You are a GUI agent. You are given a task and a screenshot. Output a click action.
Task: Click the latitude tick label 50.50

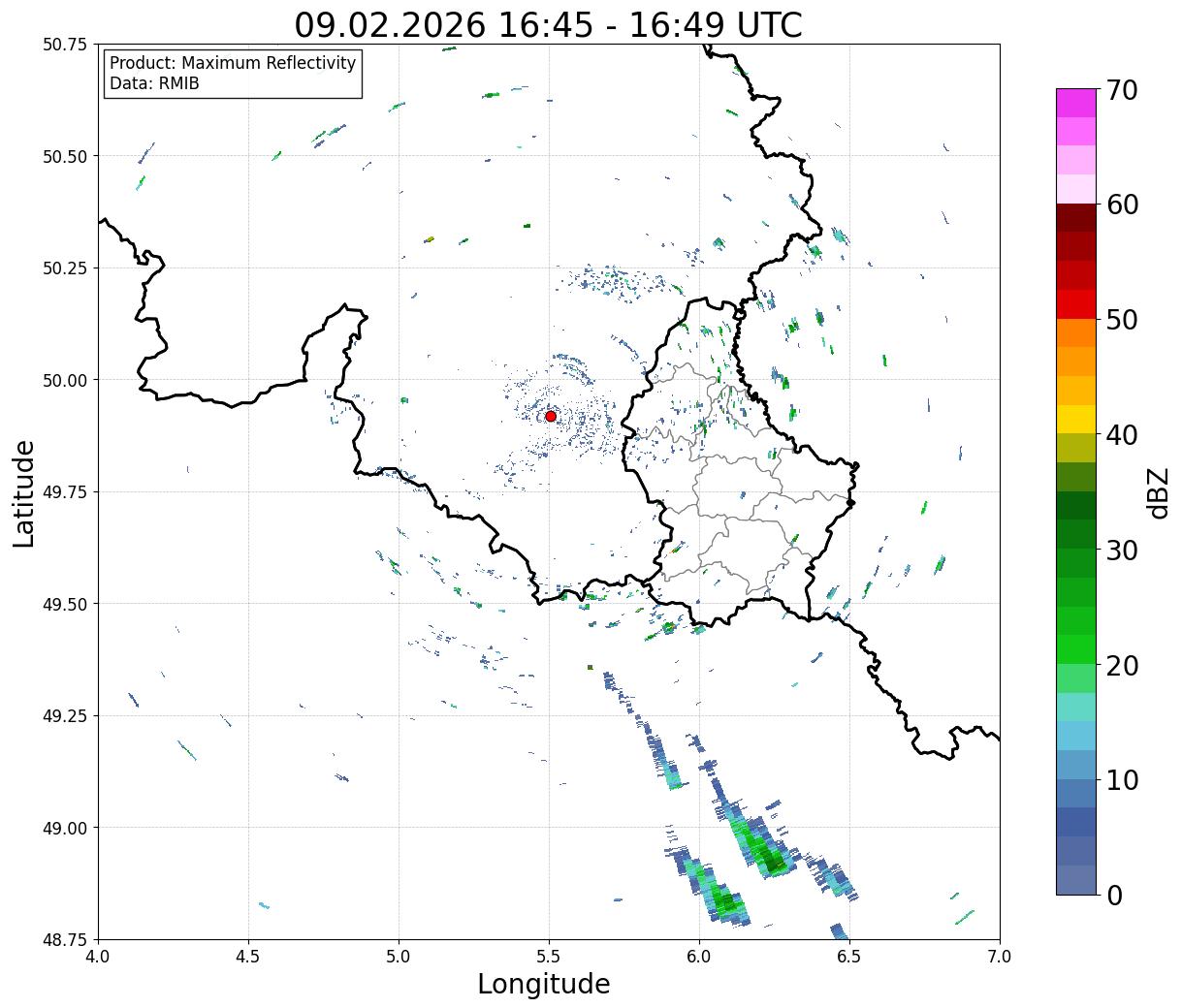click(65, 156)
